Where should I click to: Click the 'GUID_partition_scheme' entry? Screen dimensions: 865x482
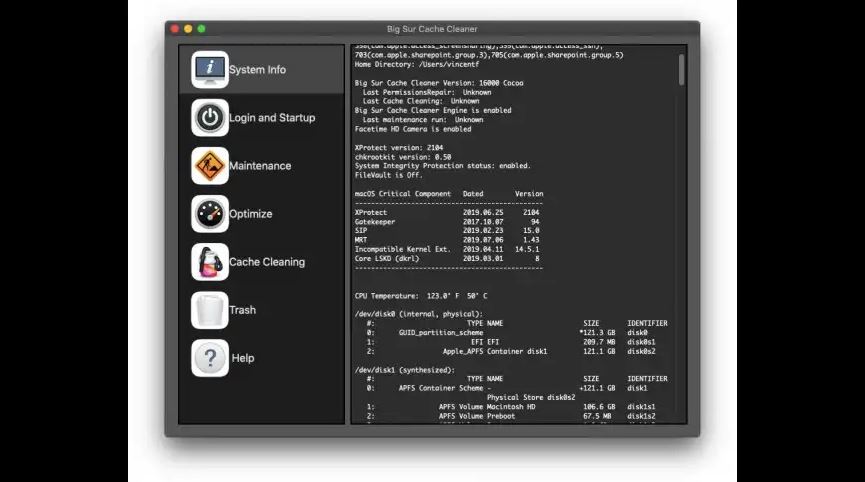441,333
